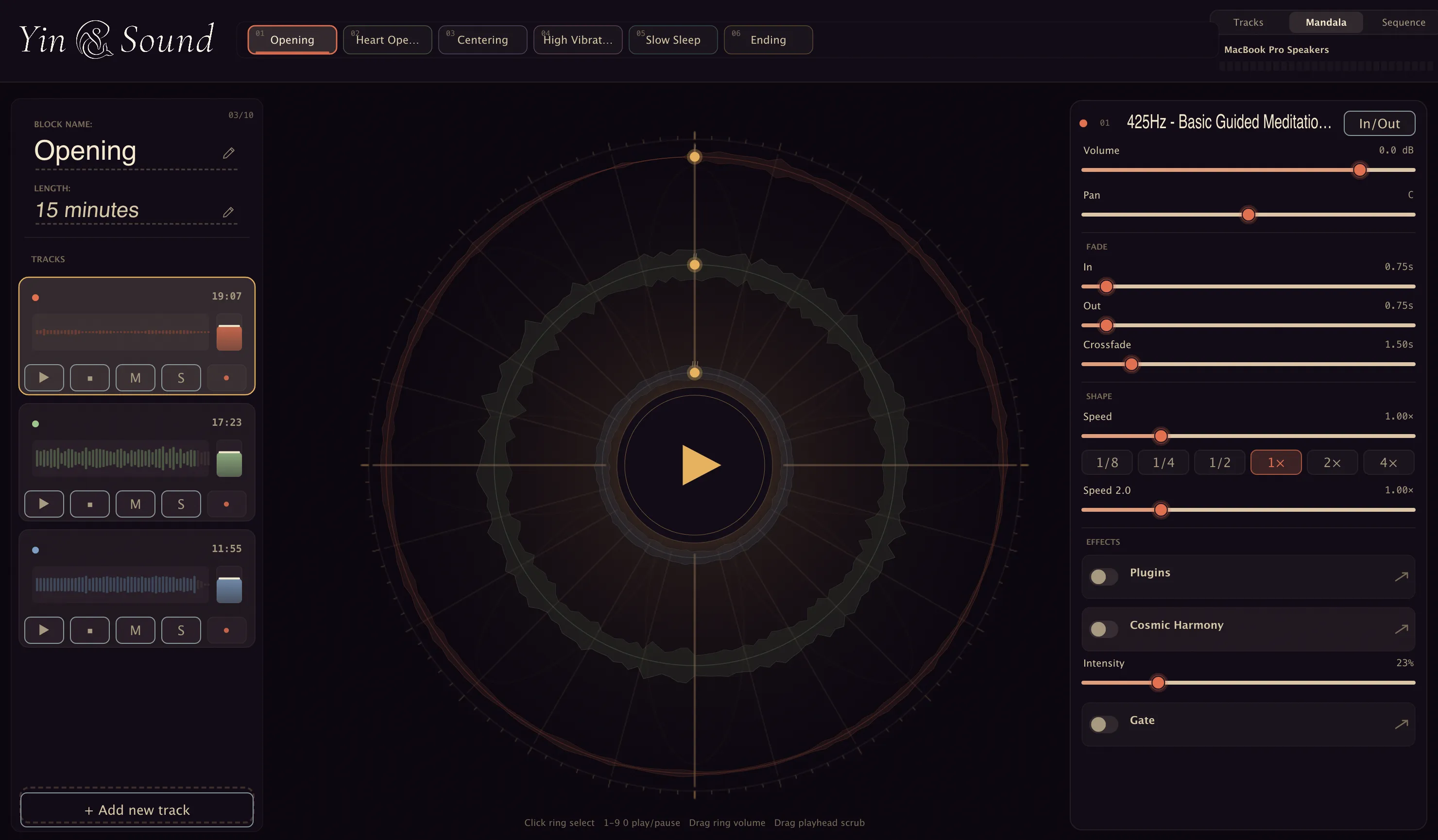Viewport: 1438px width, 840px height.
Task: Set speed to 2×
Action: click(x=1333, y=462)
